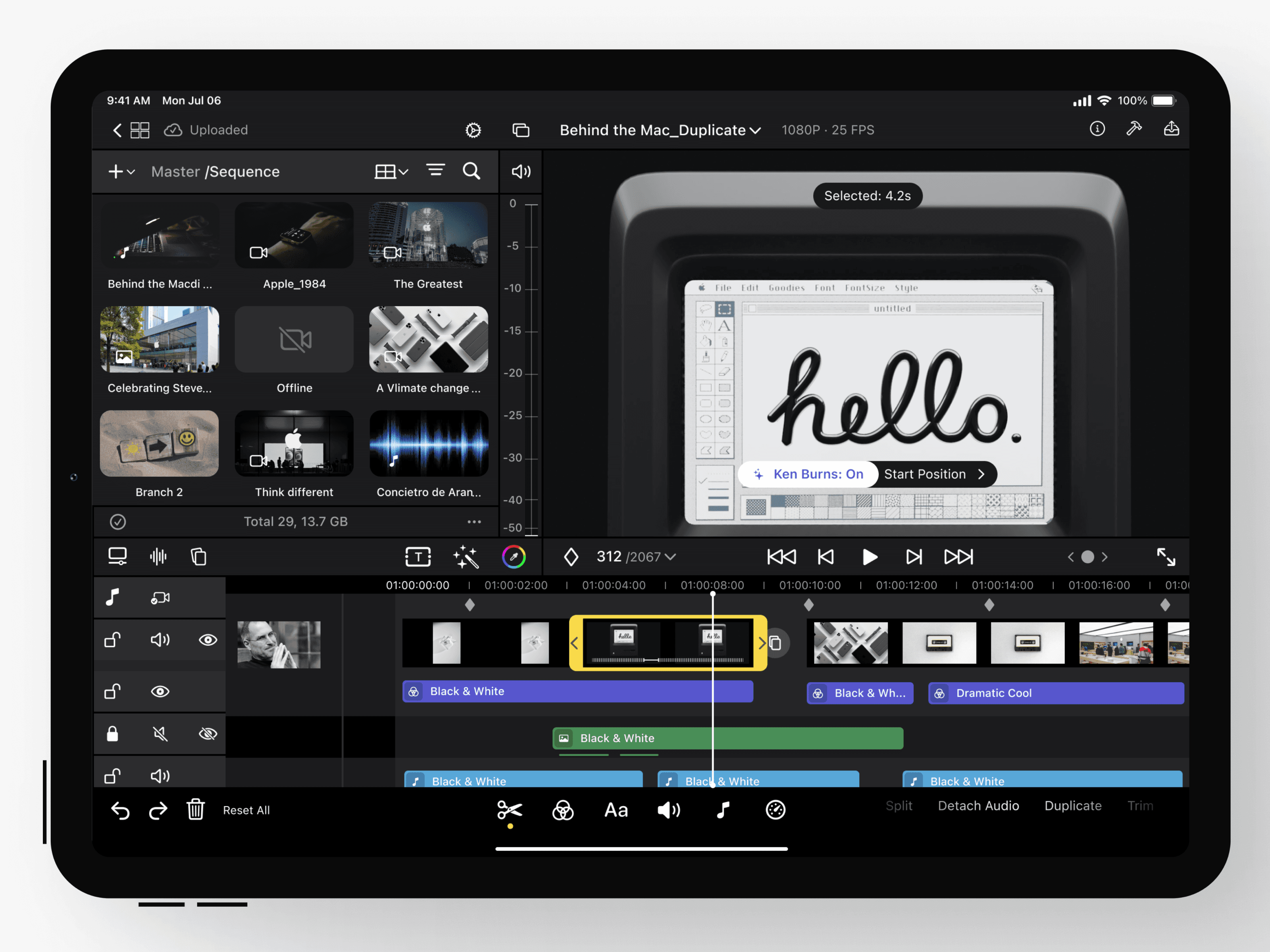Click the copy clipboard icon above timeline

point(199,557)
